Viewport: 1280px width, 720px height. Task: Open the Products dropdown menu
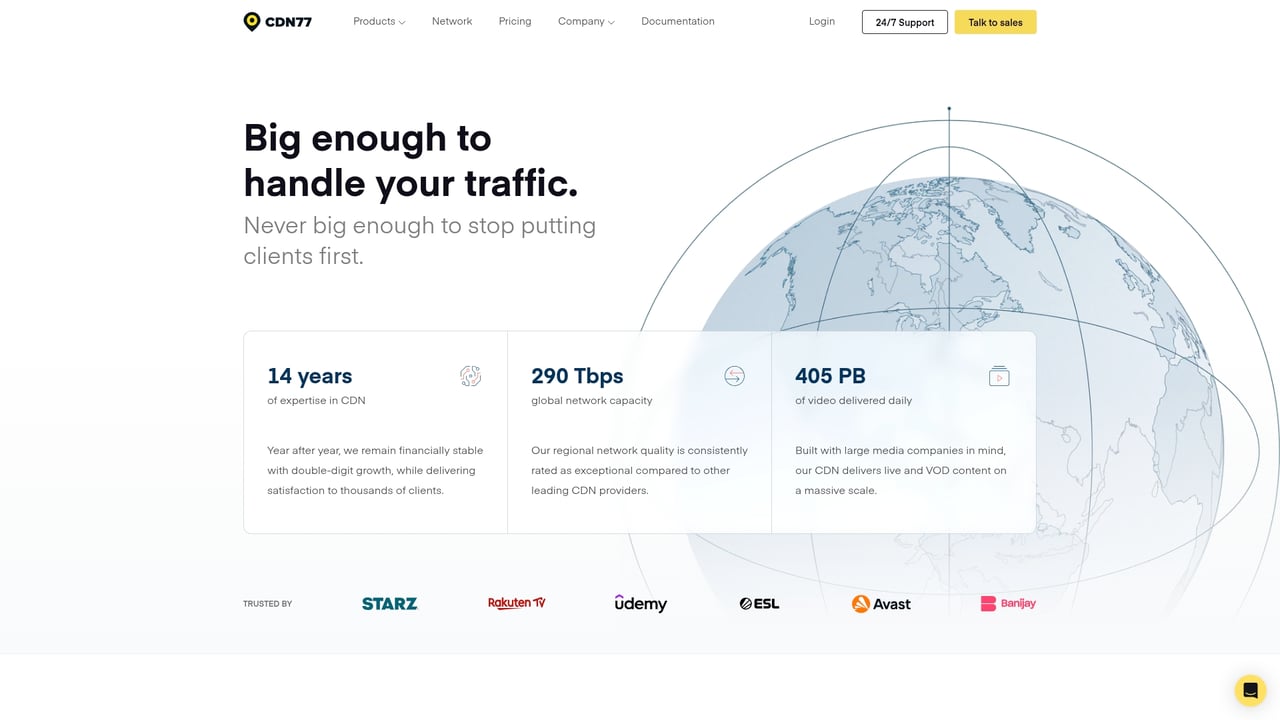click(x=378, y=21)
